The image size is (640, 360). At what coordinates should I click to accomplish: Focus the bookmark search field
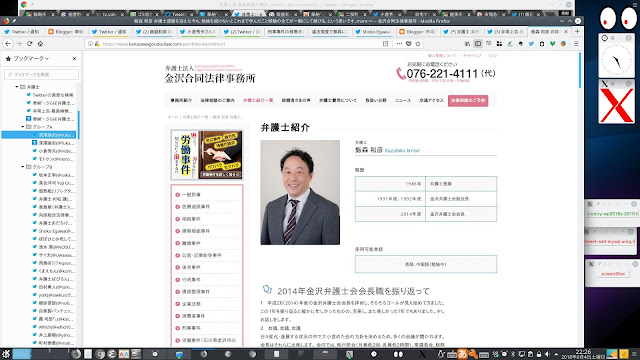click(41, 74)
